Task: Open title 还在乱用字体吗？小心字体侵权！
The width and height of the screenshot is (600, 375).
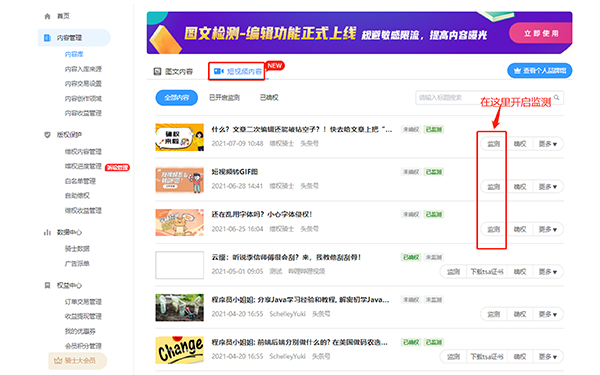Action: (x=262, y=214)
